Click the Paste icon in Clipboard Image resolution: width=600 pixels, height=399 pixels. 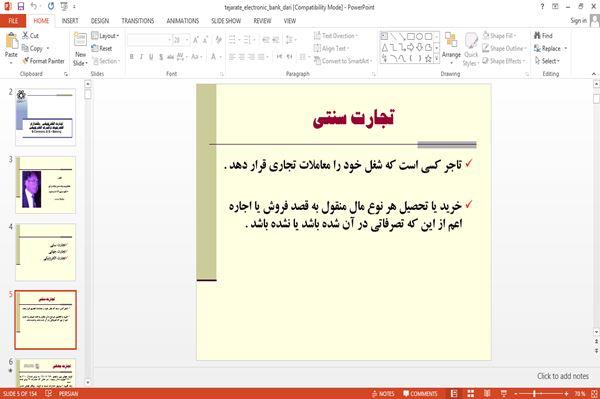[11, 45]
